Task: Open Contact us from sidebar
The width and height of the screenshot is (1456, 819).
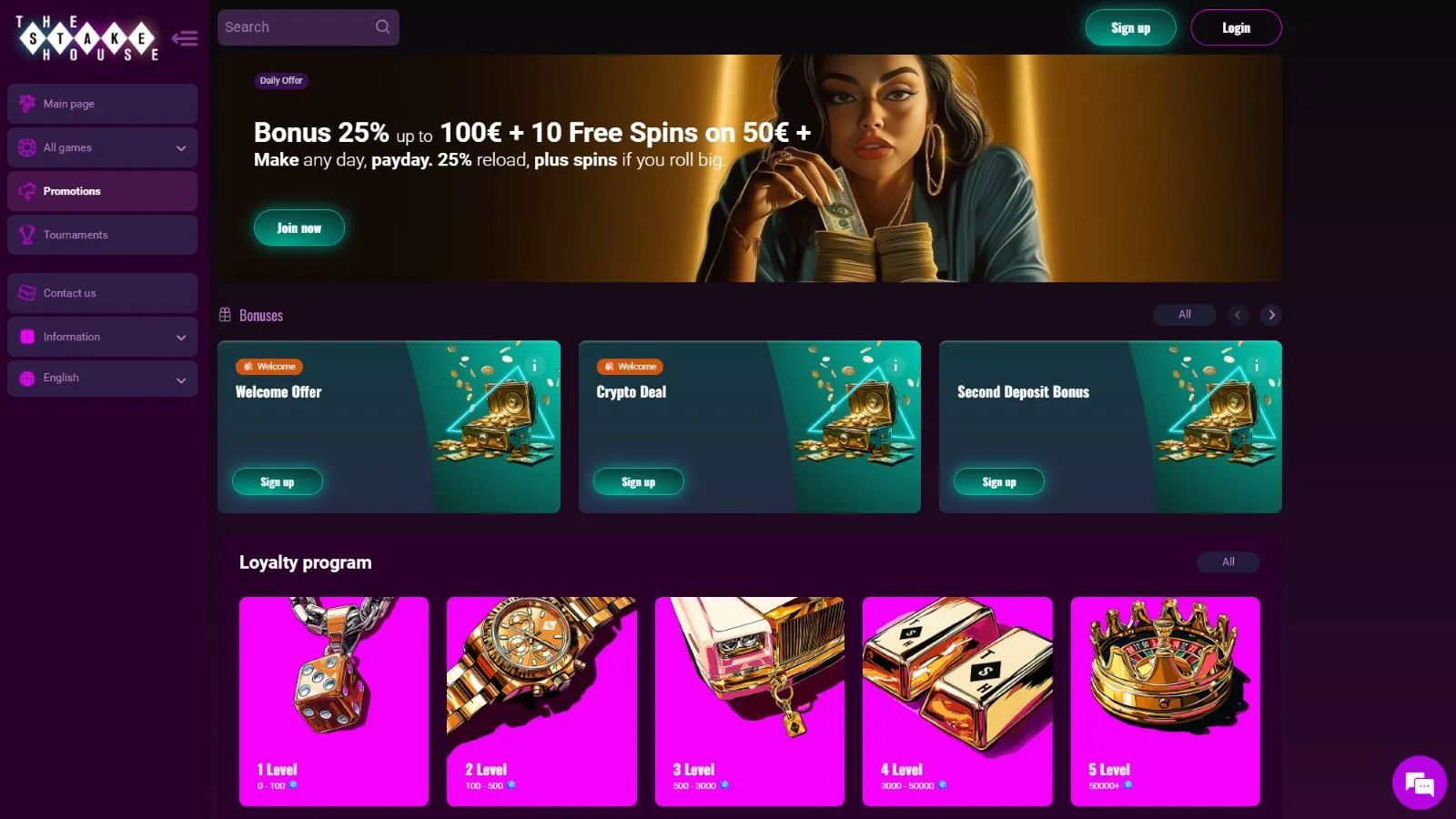Action: [103, 293]
